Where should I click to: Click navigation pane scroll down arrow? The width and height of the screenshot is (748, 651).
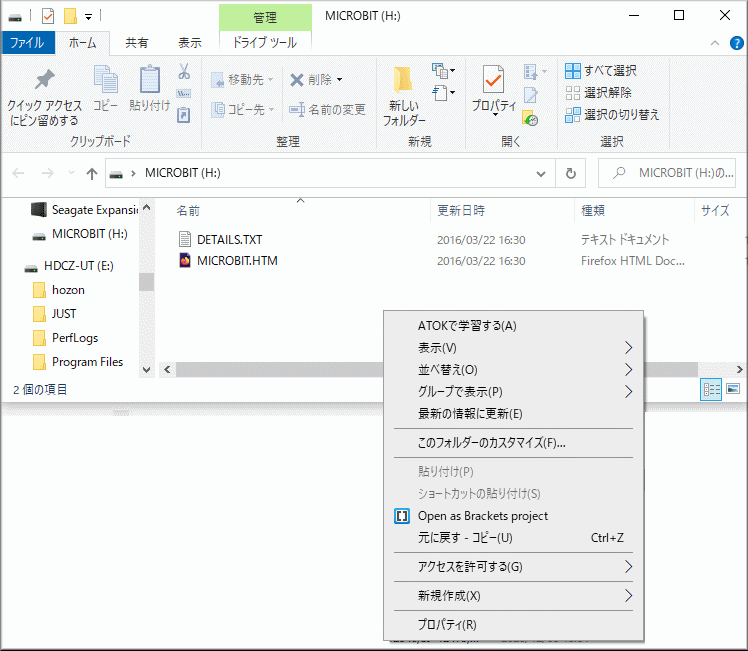pos(146,370)
